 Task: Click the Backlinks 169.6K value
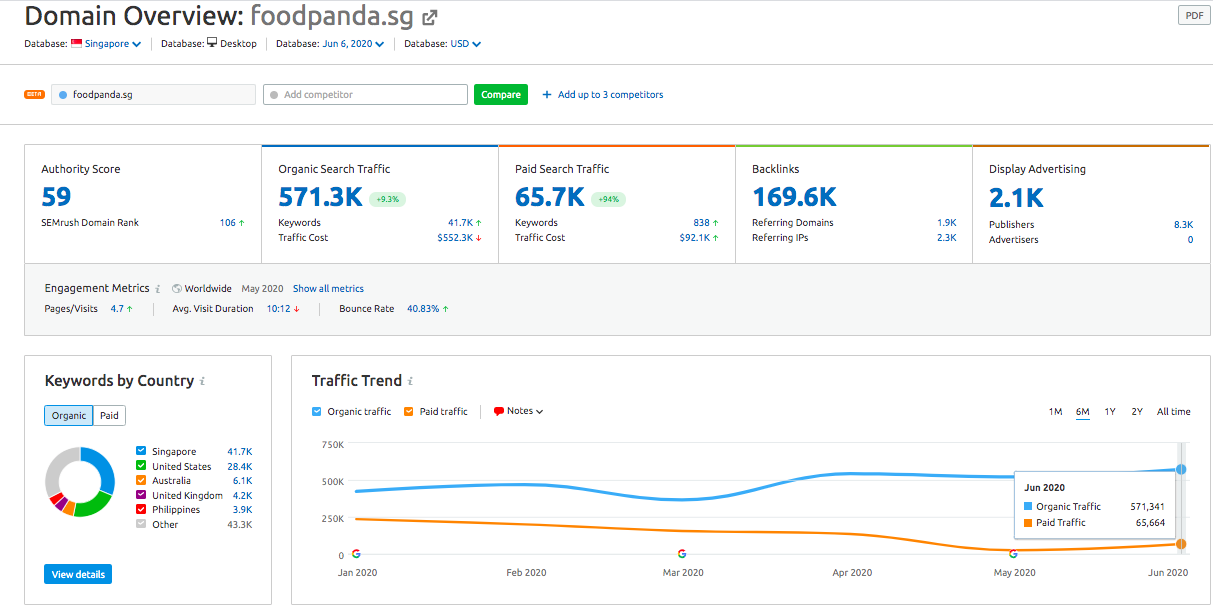[x=794, y=197]
